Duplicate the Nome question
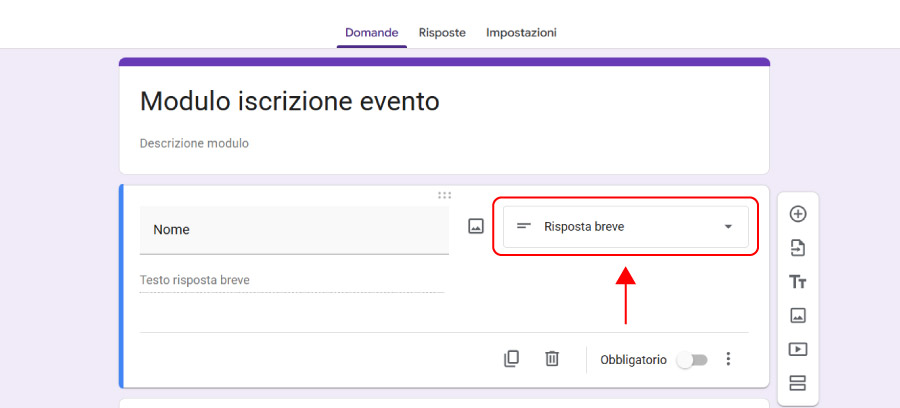 tap(511, 359)
